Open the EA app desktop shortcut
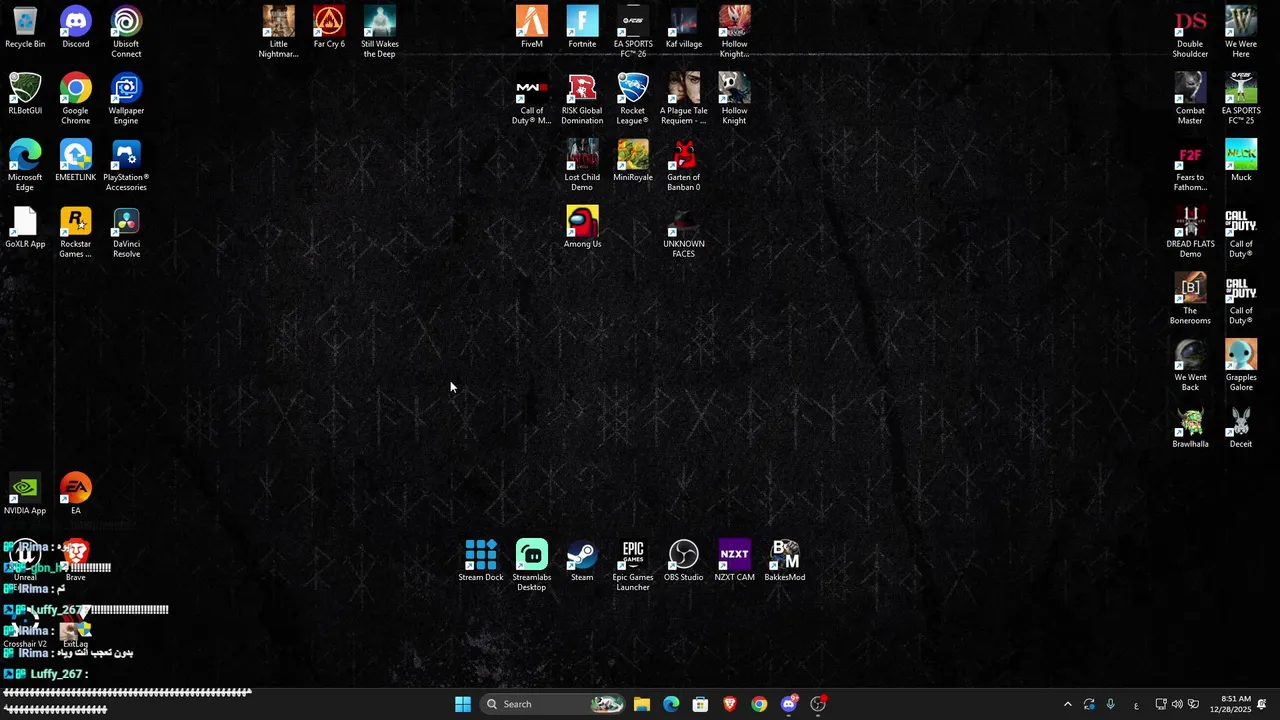The width and height of the screenshot is (1280, 720). pyautogui.click(x=76, y=495)
